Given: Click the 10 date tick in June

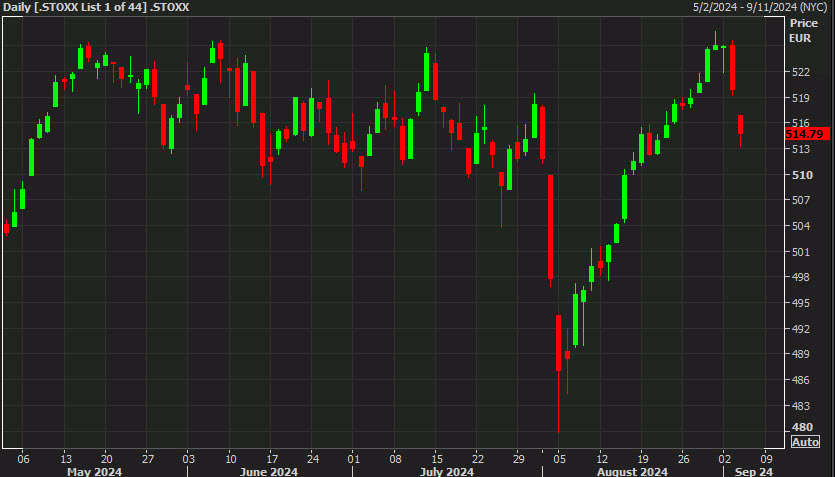Looking at the screenshot, I should click(230, 459).
